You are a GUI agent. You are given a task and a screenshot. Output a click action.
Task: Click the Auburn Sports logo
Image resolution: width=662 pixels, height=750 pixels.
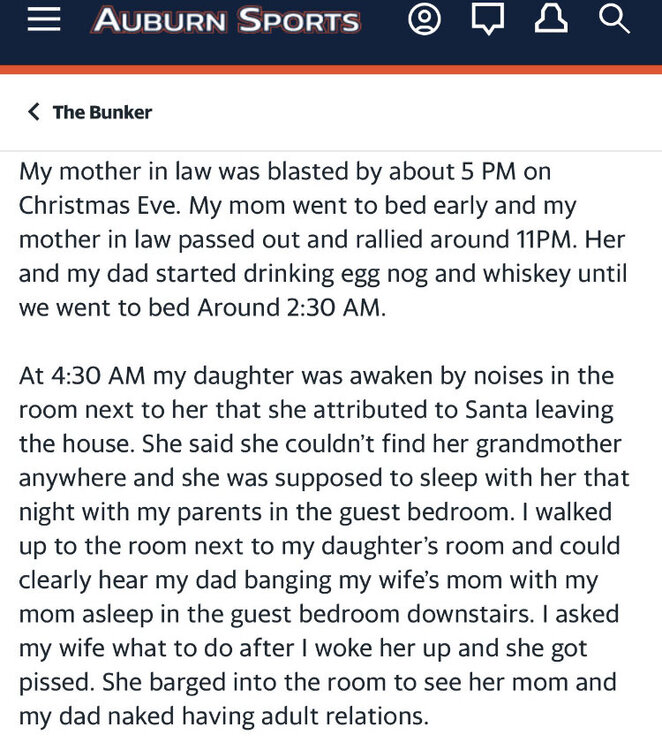pos(226,21)
